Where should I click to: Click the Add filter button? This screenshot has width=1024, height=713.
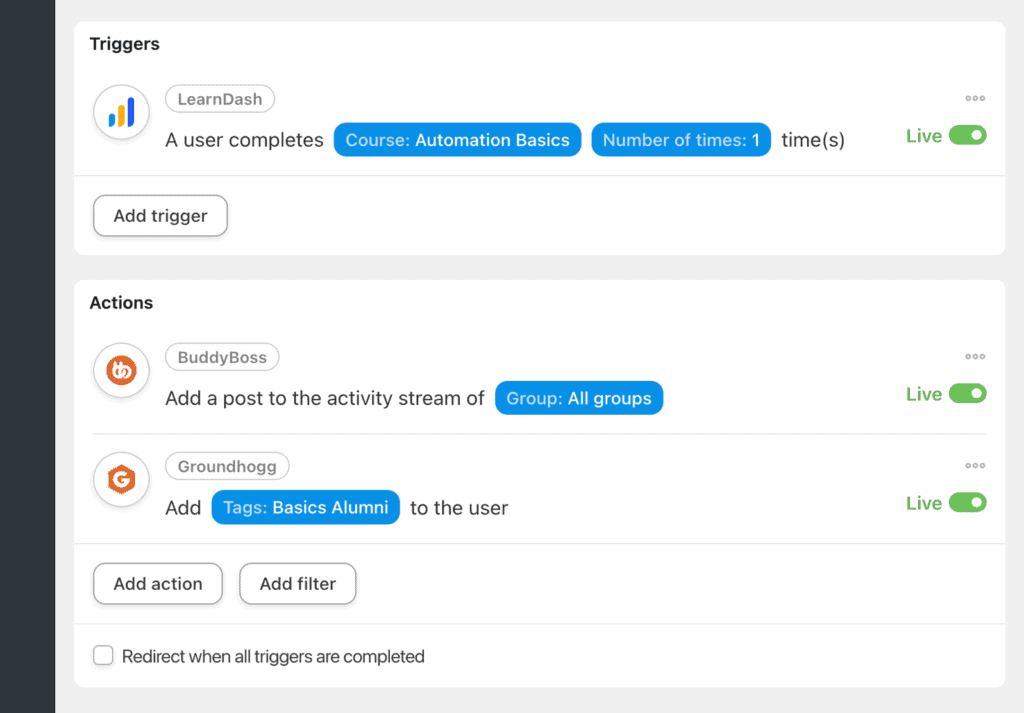(297, 583)
